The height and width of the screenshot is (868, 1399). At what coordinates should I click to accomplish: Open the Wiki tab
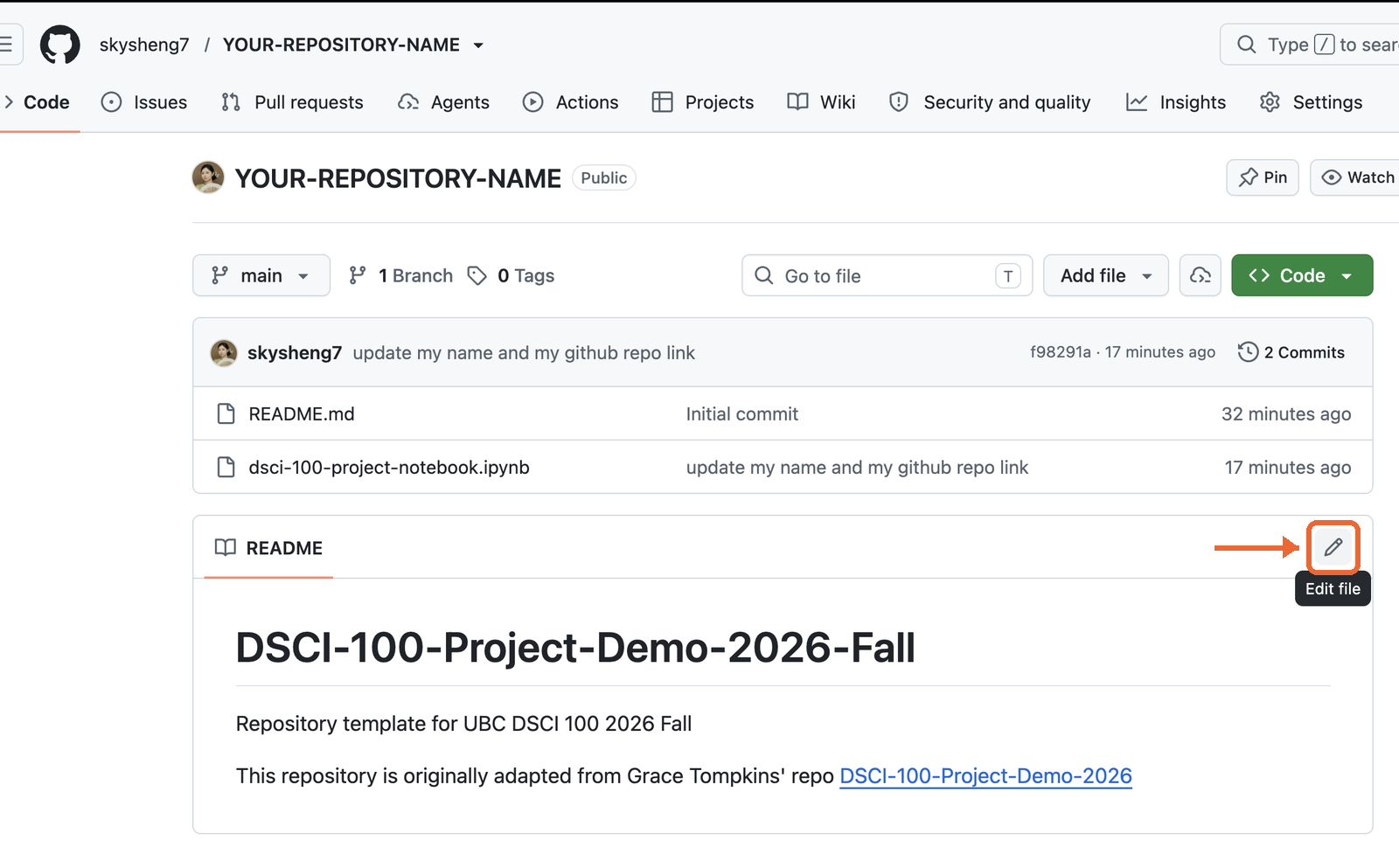click(821, 102)
